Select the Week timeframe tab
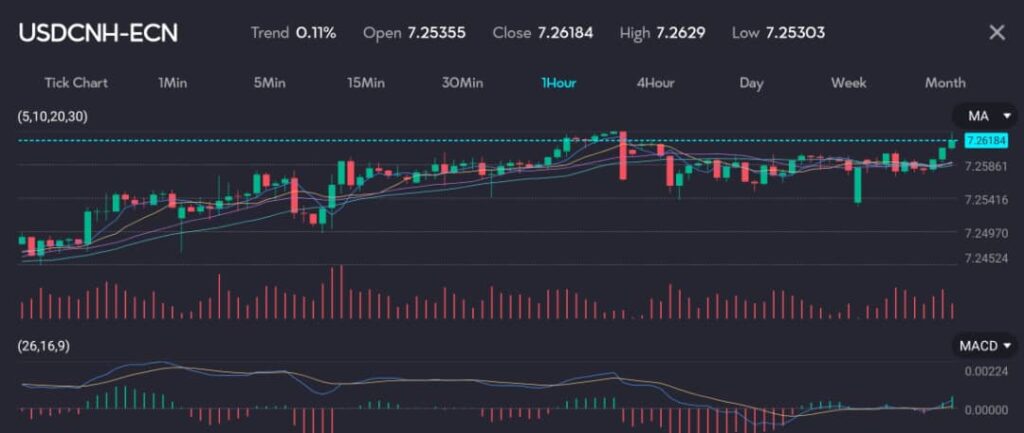The height and width of the screenshot is (433, 1024). pyautogui.click(x=848, y=83)
